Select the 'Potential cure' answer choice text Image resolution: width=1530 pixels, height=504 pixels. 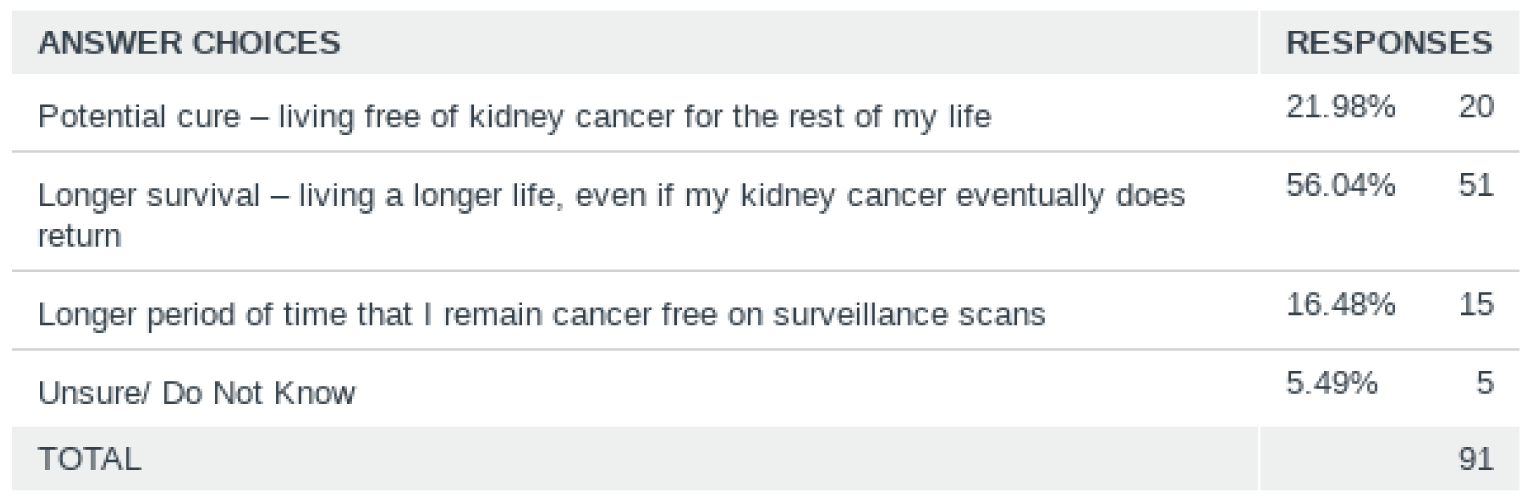click(514, 118)
